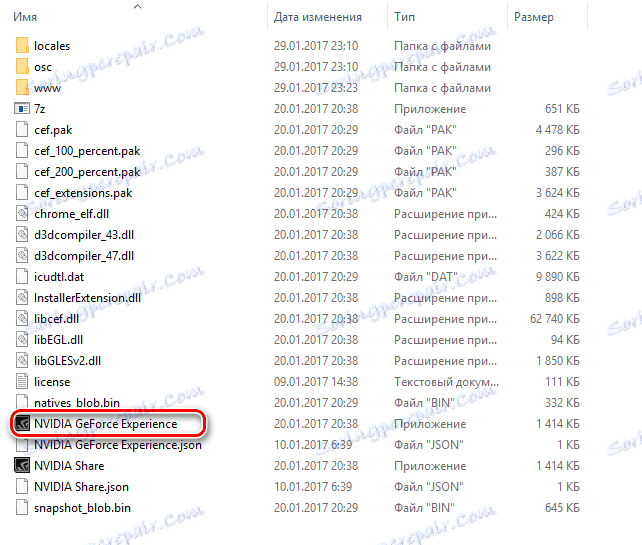Select the NVIDIA Share application name
The width and height of the screenshot is (642, 545).
coord(69,466)
